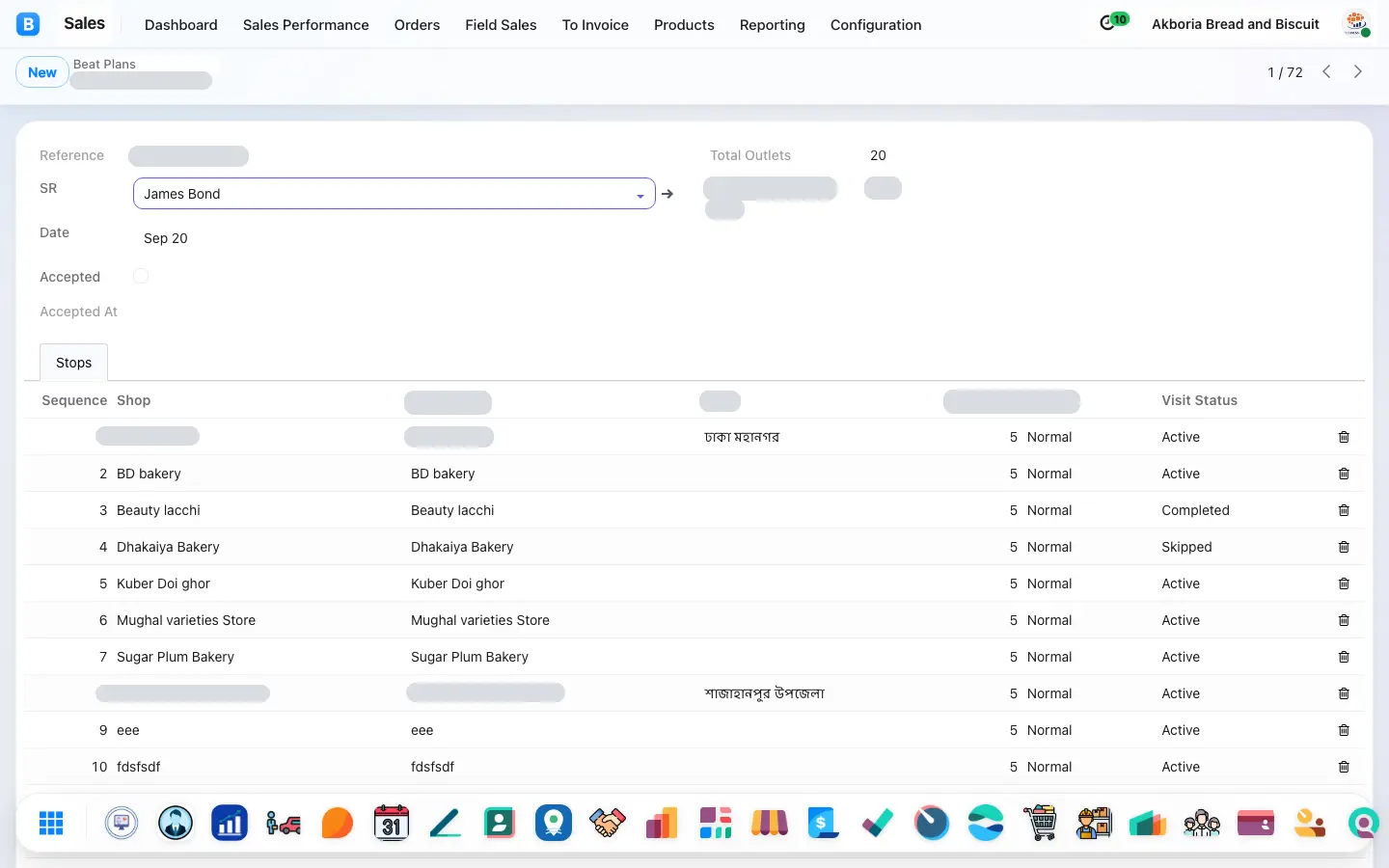Open the Configuration menu
This screenshot has height=868, width=1389.
[x=876, y=25]
